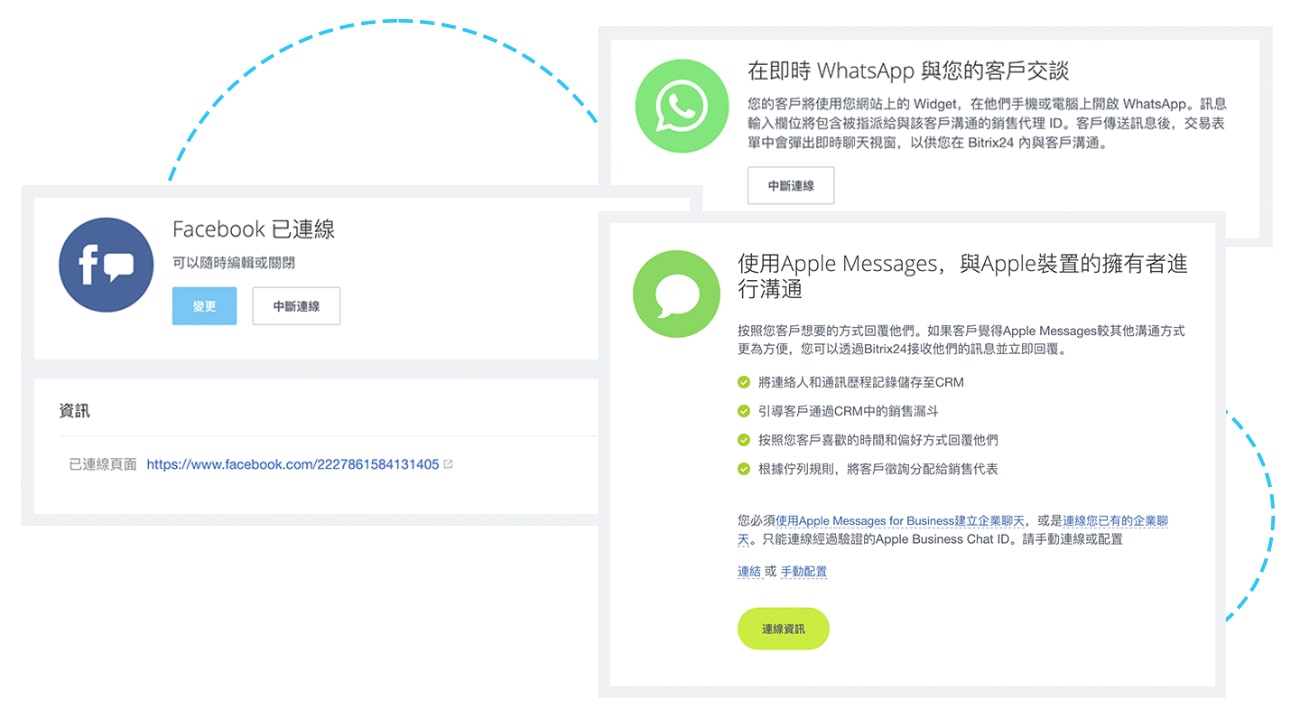Click the Facebook messenger logo icon

[x=106, y=265]
